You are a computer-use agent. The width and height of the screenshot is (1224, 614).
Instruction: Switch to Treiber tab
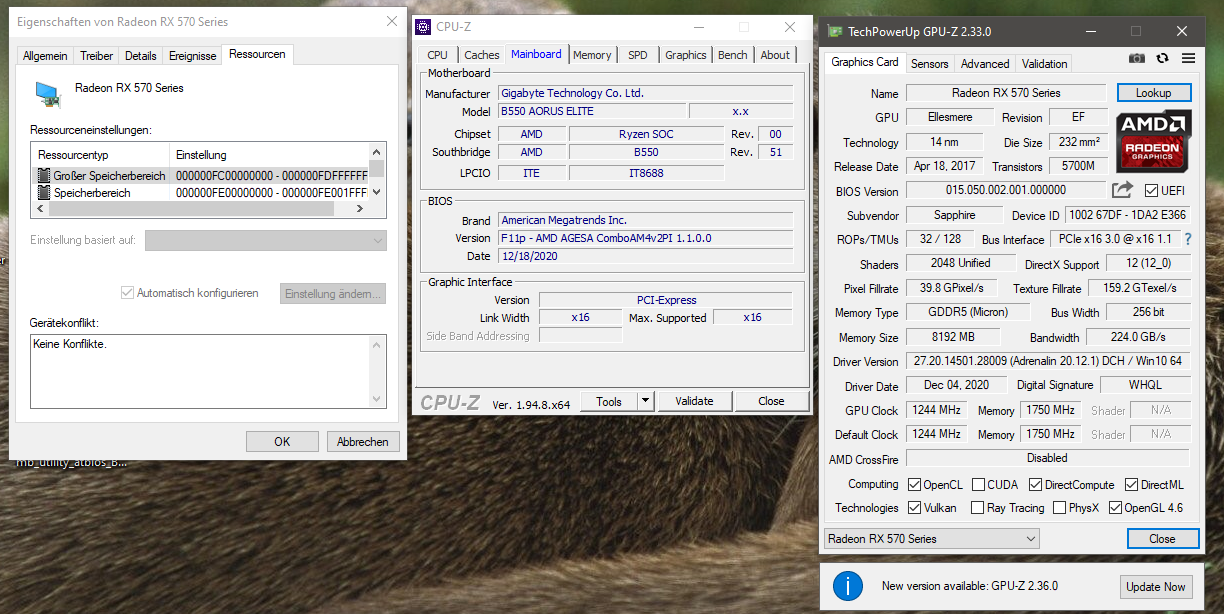coord(97,56)
